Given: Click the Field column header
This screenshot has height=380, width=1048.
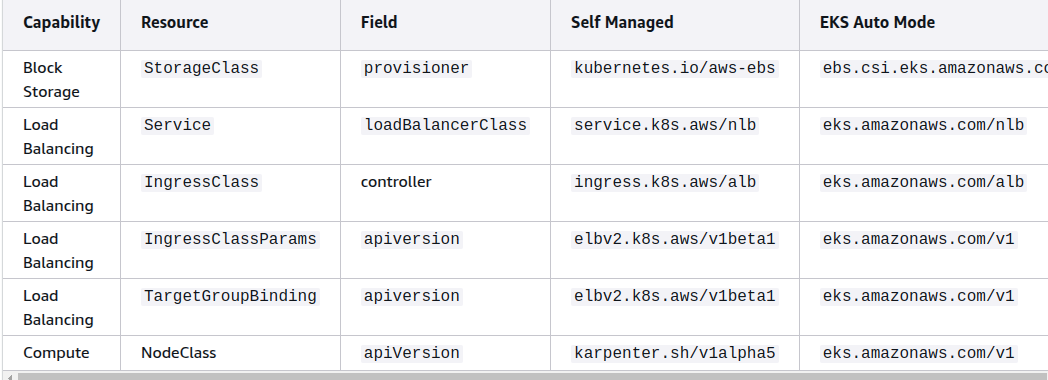Looking at the screenshot, I should click(379, 23).
